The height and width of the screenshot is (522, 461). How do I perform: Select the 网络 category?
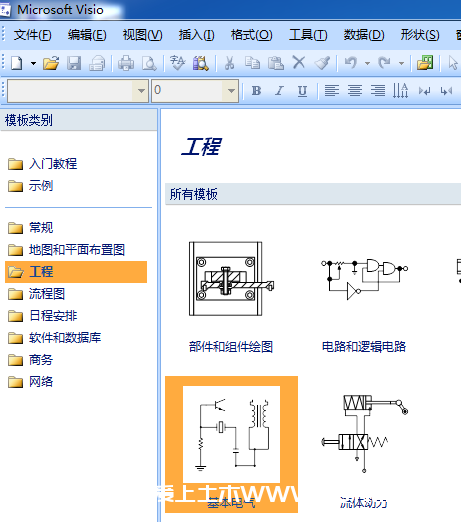[x=31, y=382]
